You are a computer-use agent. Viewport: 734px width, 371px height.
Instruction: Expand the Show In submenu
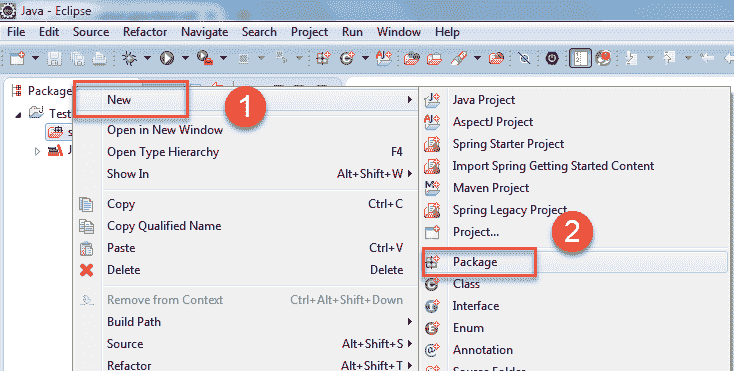pyautogui.click(x=246, y=174)
